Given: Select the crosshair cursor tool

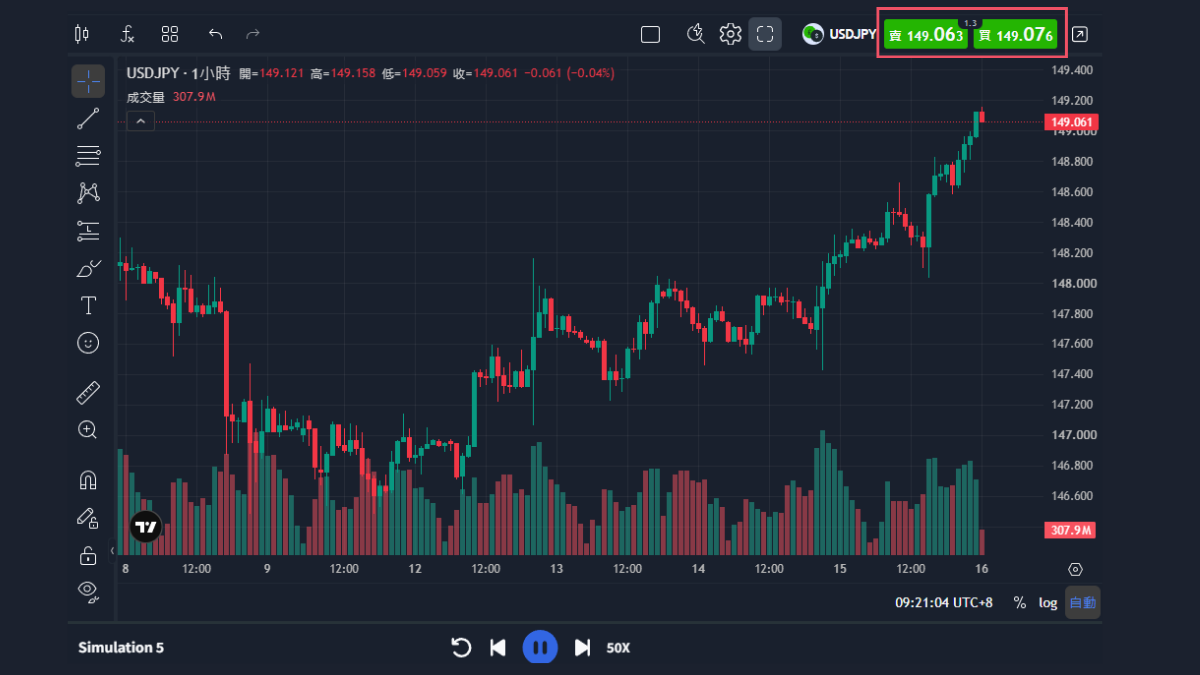Looking at the screenshot, I should pos(88,81).
